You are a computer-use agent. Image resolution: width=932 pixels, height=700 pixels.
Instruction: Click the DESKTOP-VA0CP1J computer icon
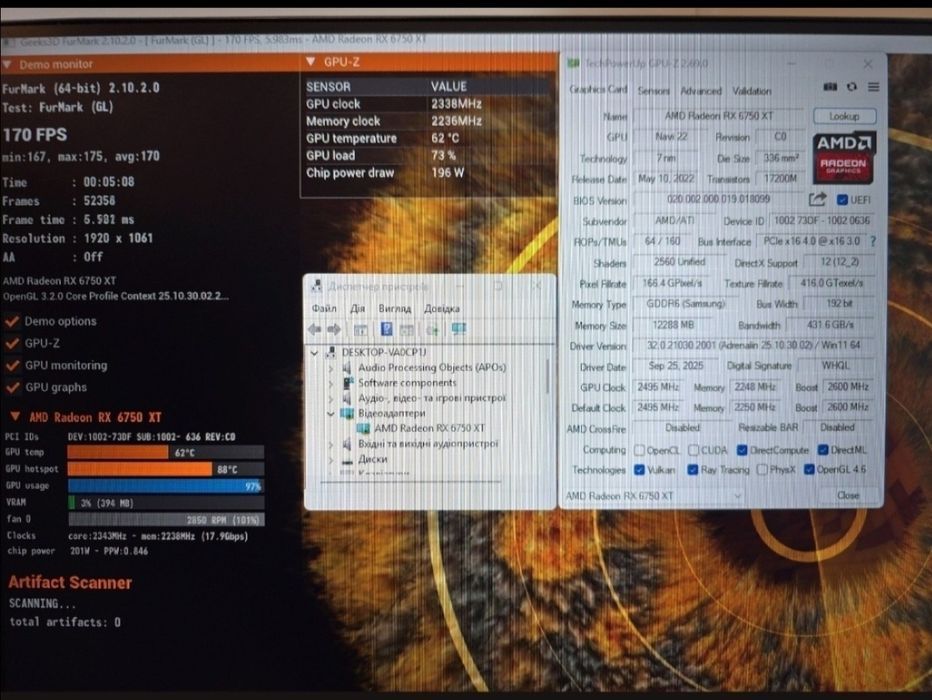[331, 352]
